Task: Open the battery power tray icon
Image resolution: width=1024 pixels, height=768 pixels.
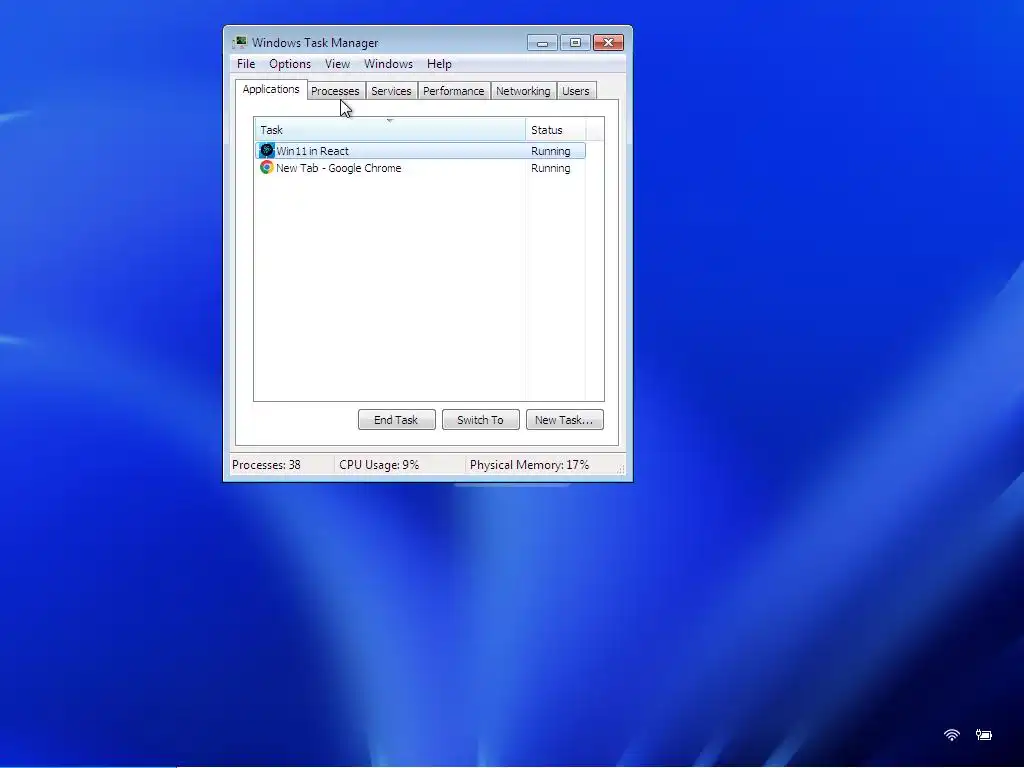Action: [x=984, y=735]
